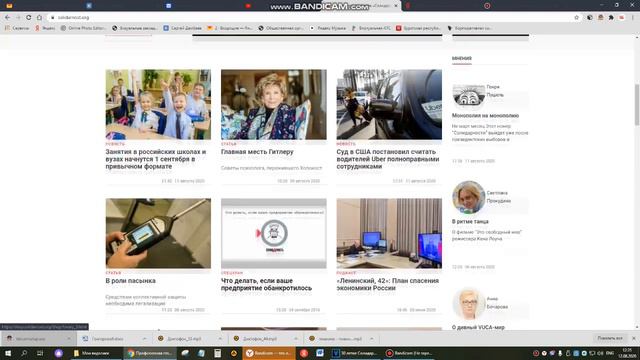
Task: Open the Яндекс Музыка bookmark
Action: tap(327, 28)
